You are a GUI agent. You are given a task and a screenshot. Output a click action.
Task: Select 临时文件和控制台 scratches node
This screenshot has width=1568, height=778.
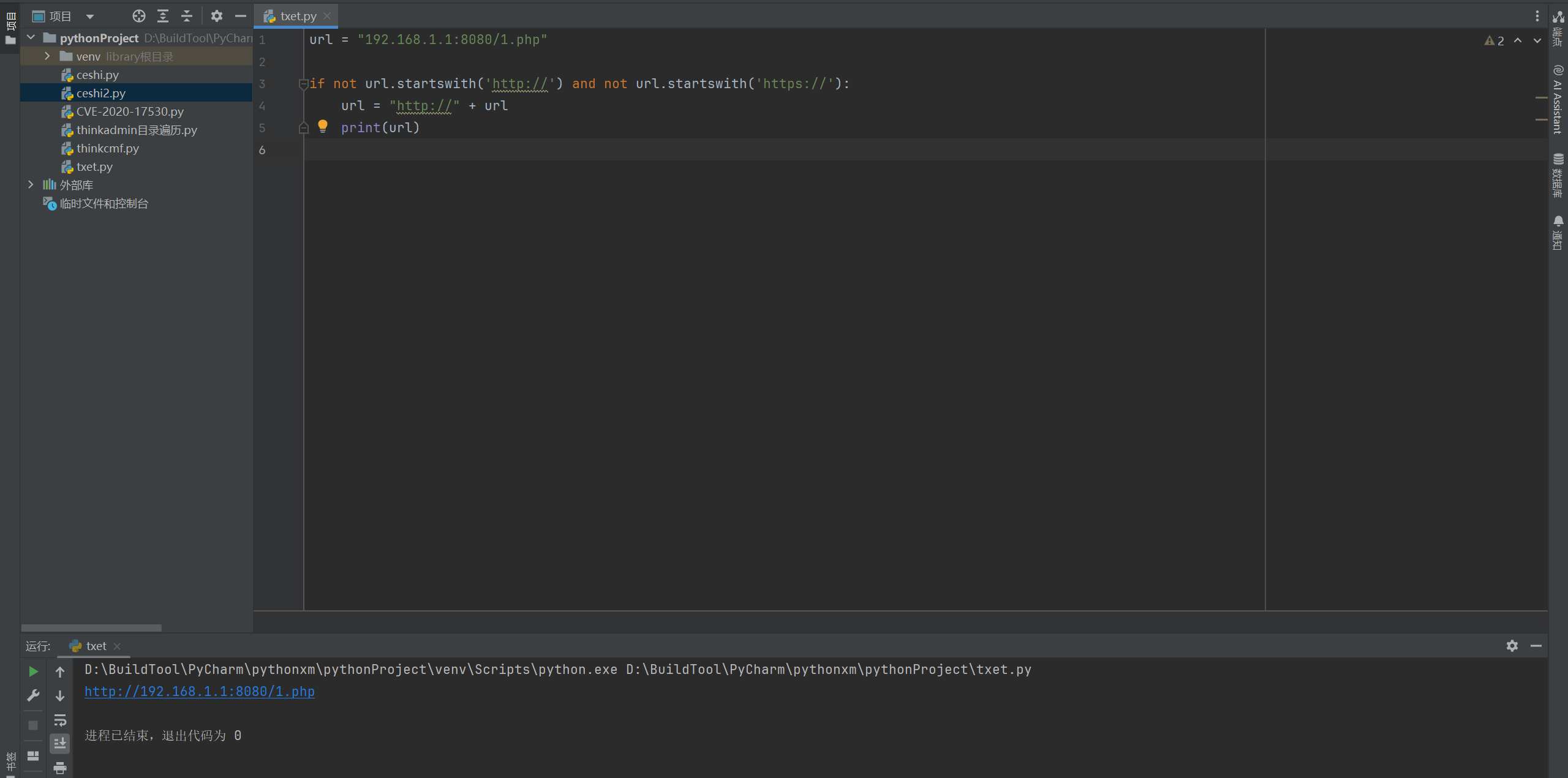coord(104,203)
